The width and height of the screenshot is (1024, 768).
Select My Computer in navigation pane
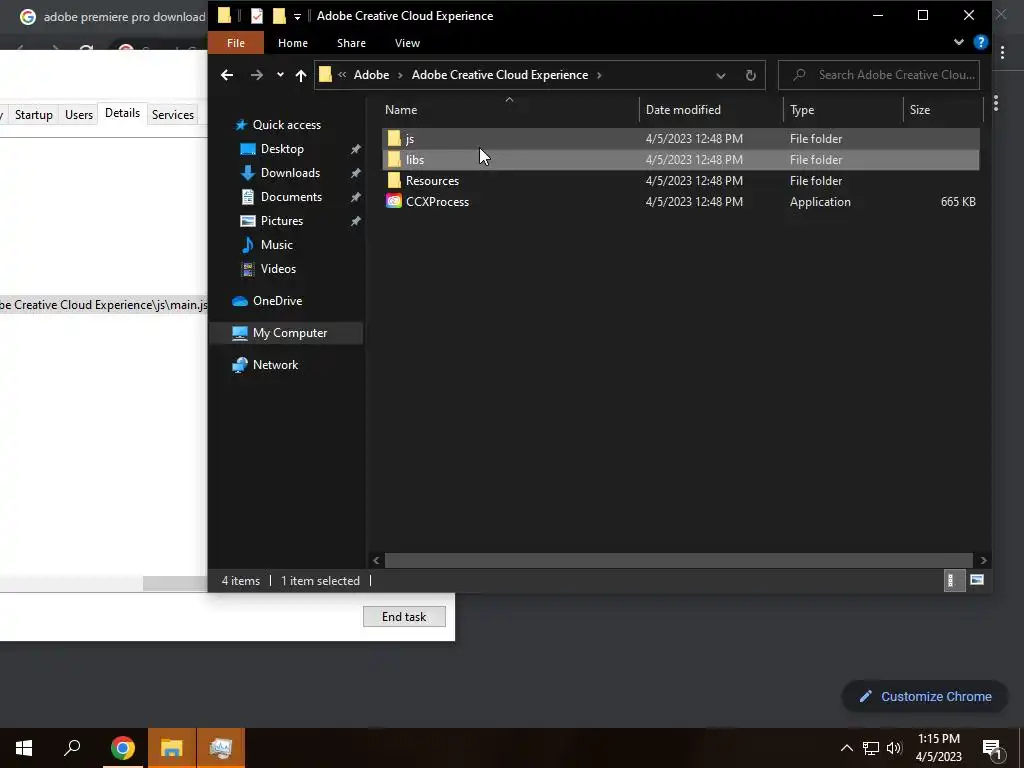pyautogui.click(x=286, y=333)
